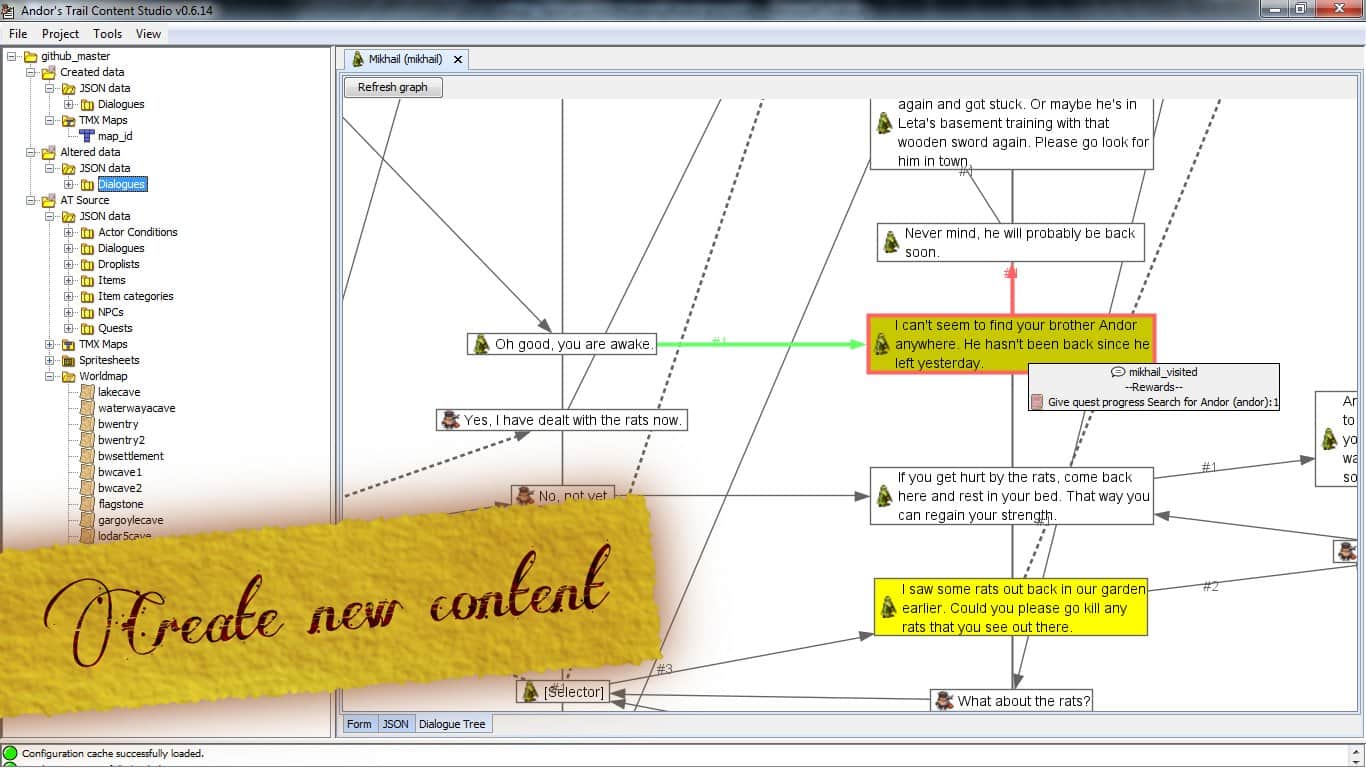
Task: Click the Actor Conditions folder icon
Action: click(87, 232)
